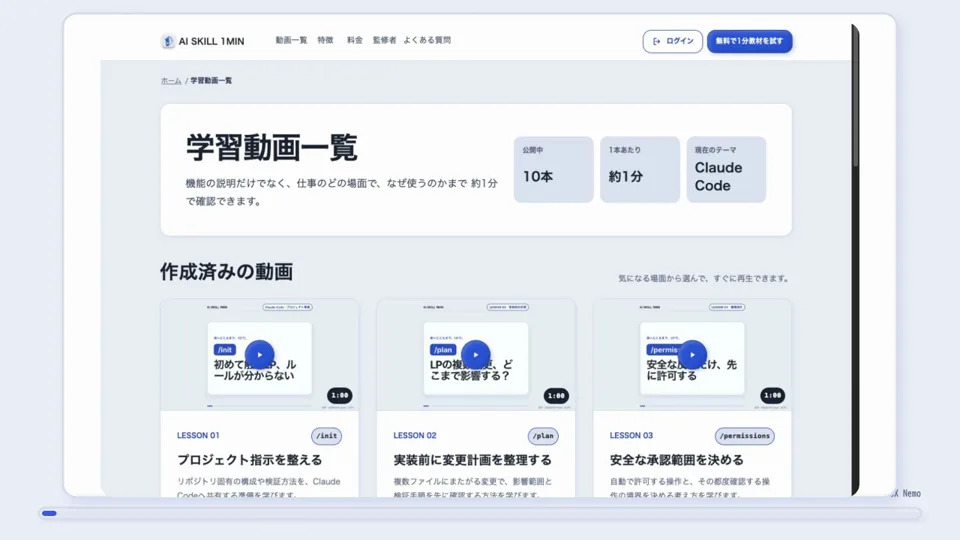Click the page's vertical scrollbar thumb
Viewport: 960px width, 540px height.
click(x=855, y=98)
